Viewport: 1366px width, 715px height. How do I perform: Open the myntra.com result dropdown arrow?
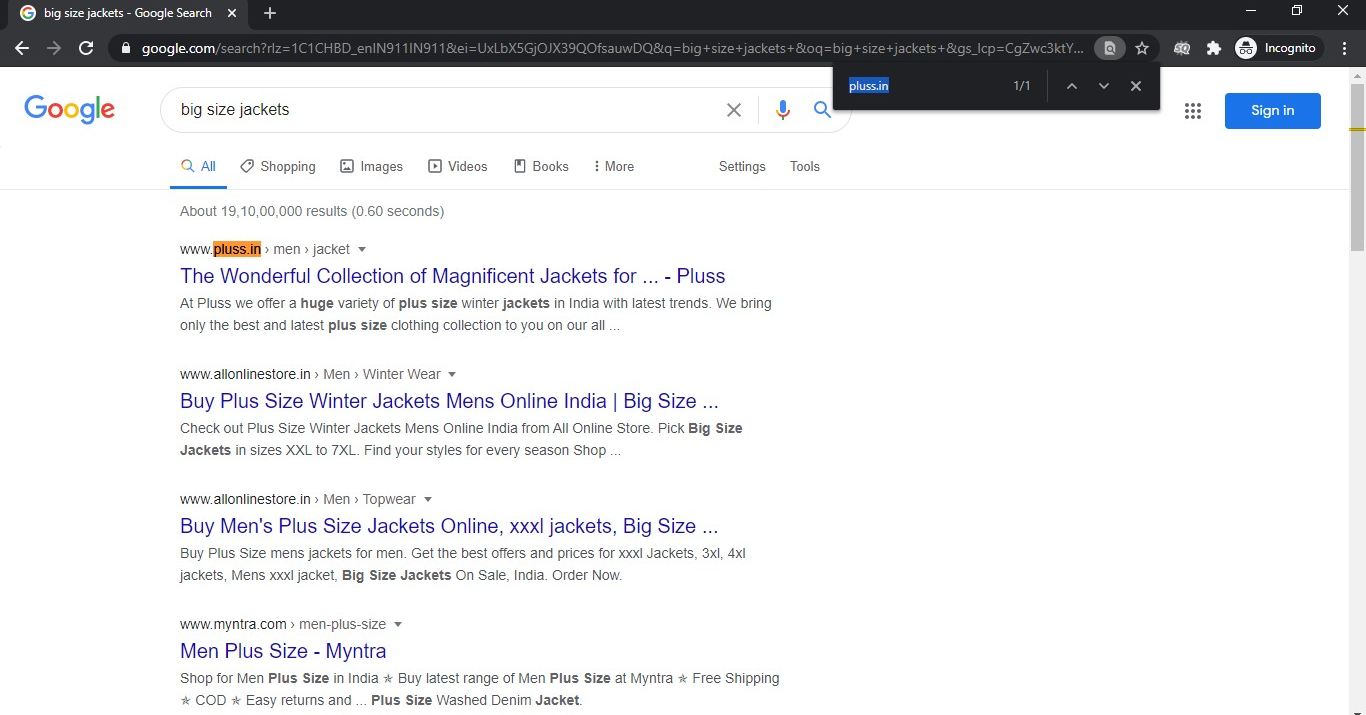point(398,624)
